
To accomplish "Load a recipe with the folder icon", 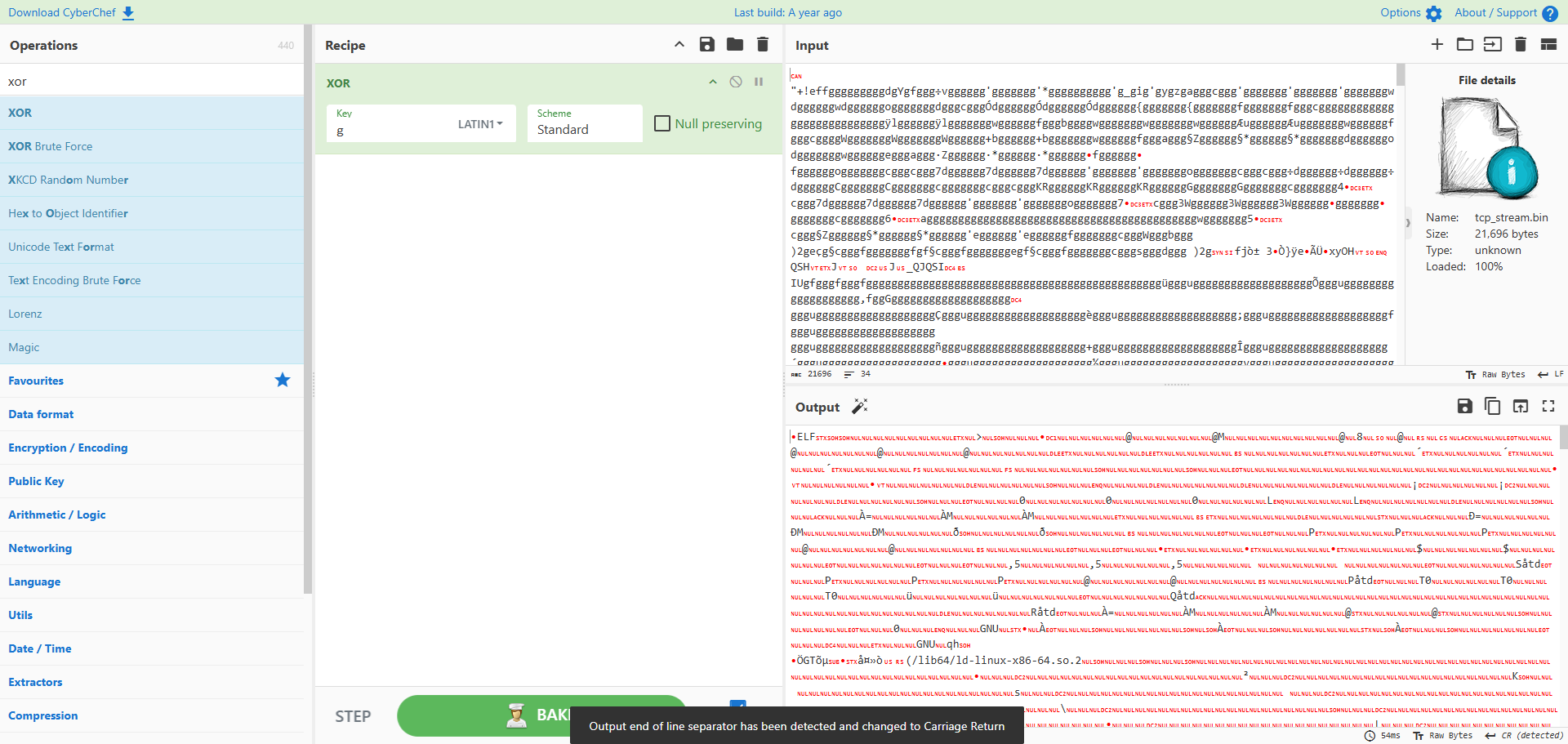I will point(735,45).
